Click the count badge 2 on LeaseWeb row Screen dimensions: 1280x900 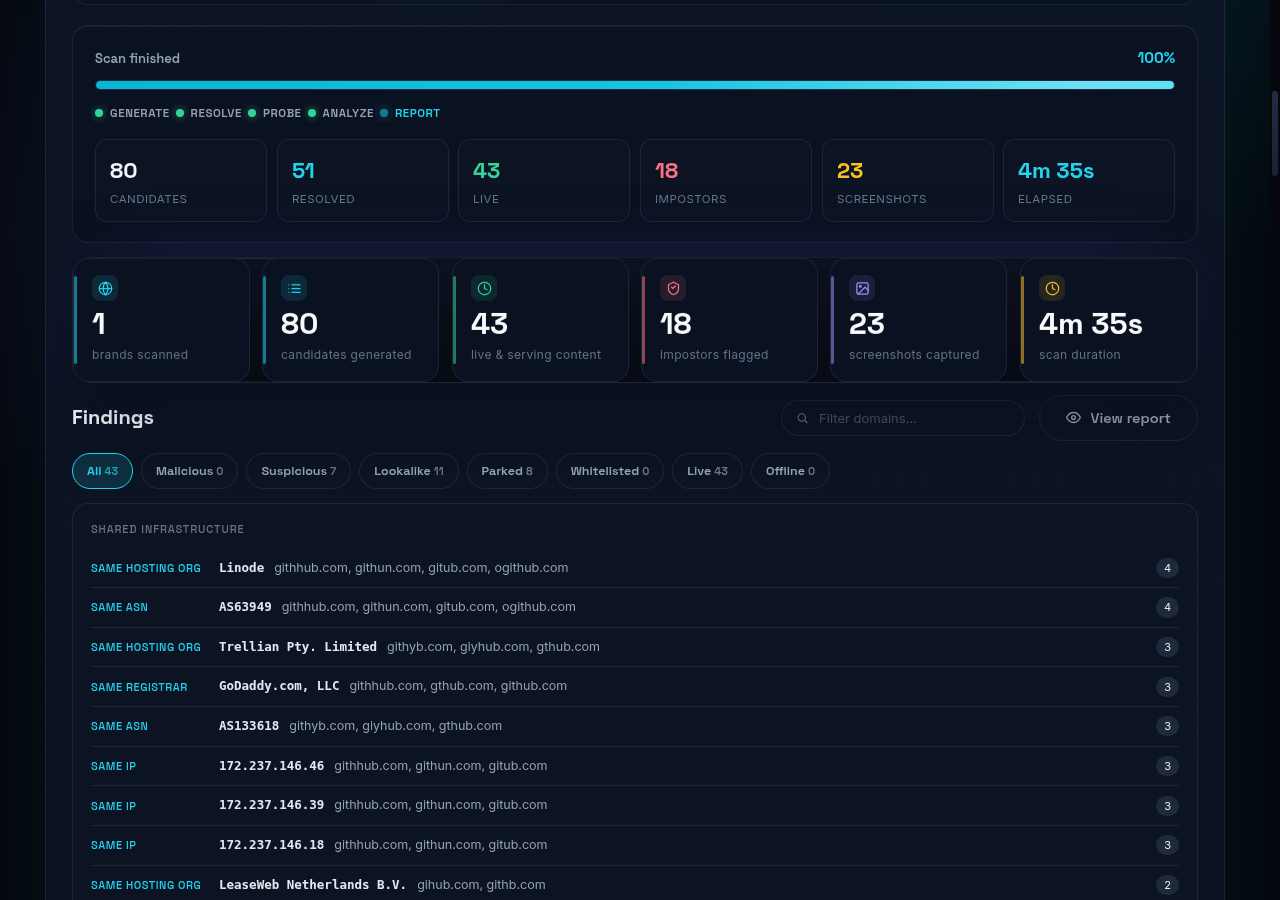(x=1167, y=885)
